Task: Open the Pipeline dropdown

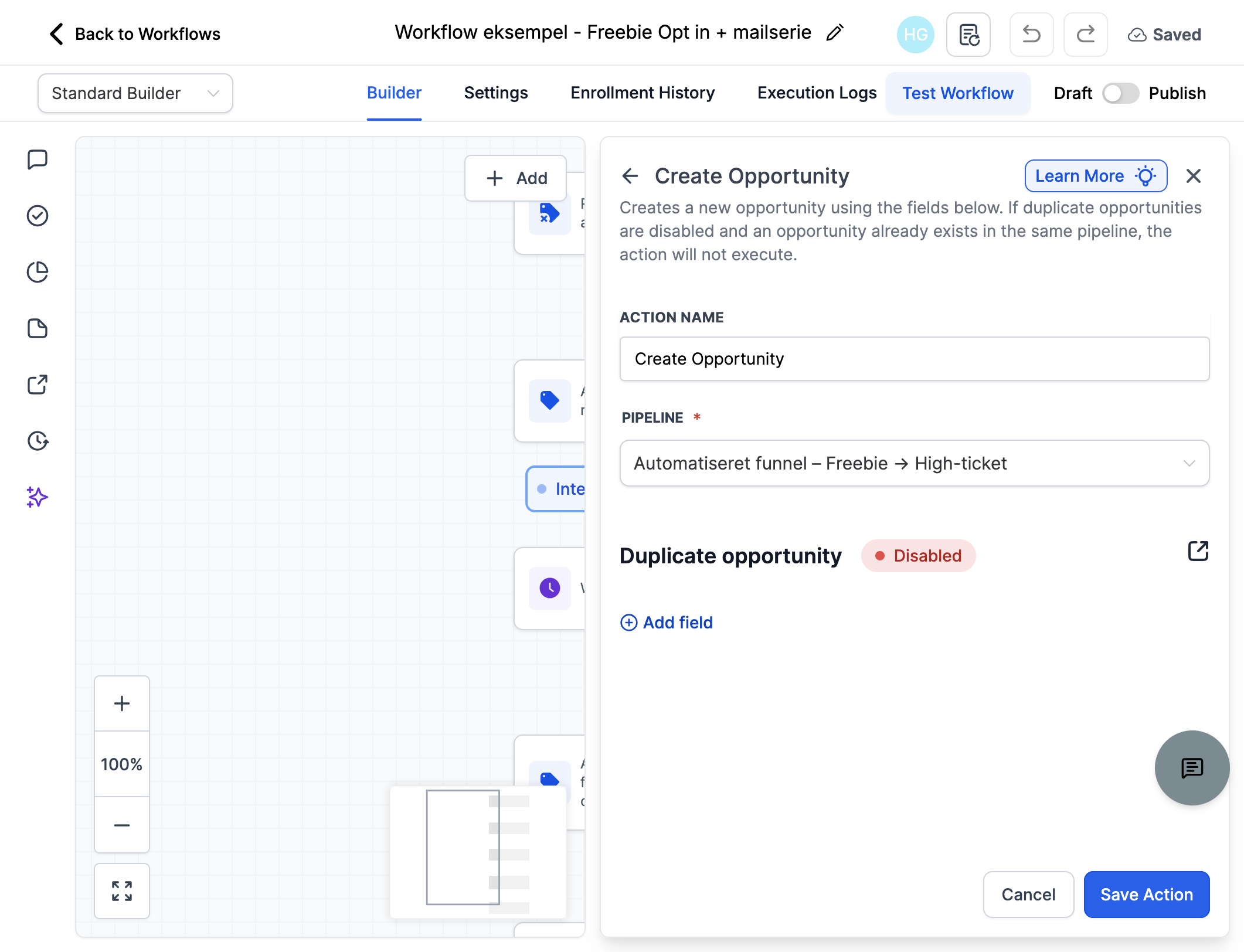Action: [915, 463]
